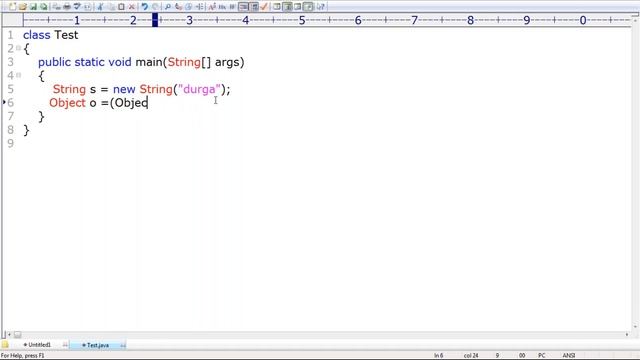Screen dimensions: 640x360
Task: Click "Object" type at start of line 6
Action: click(x=67, y=103)
